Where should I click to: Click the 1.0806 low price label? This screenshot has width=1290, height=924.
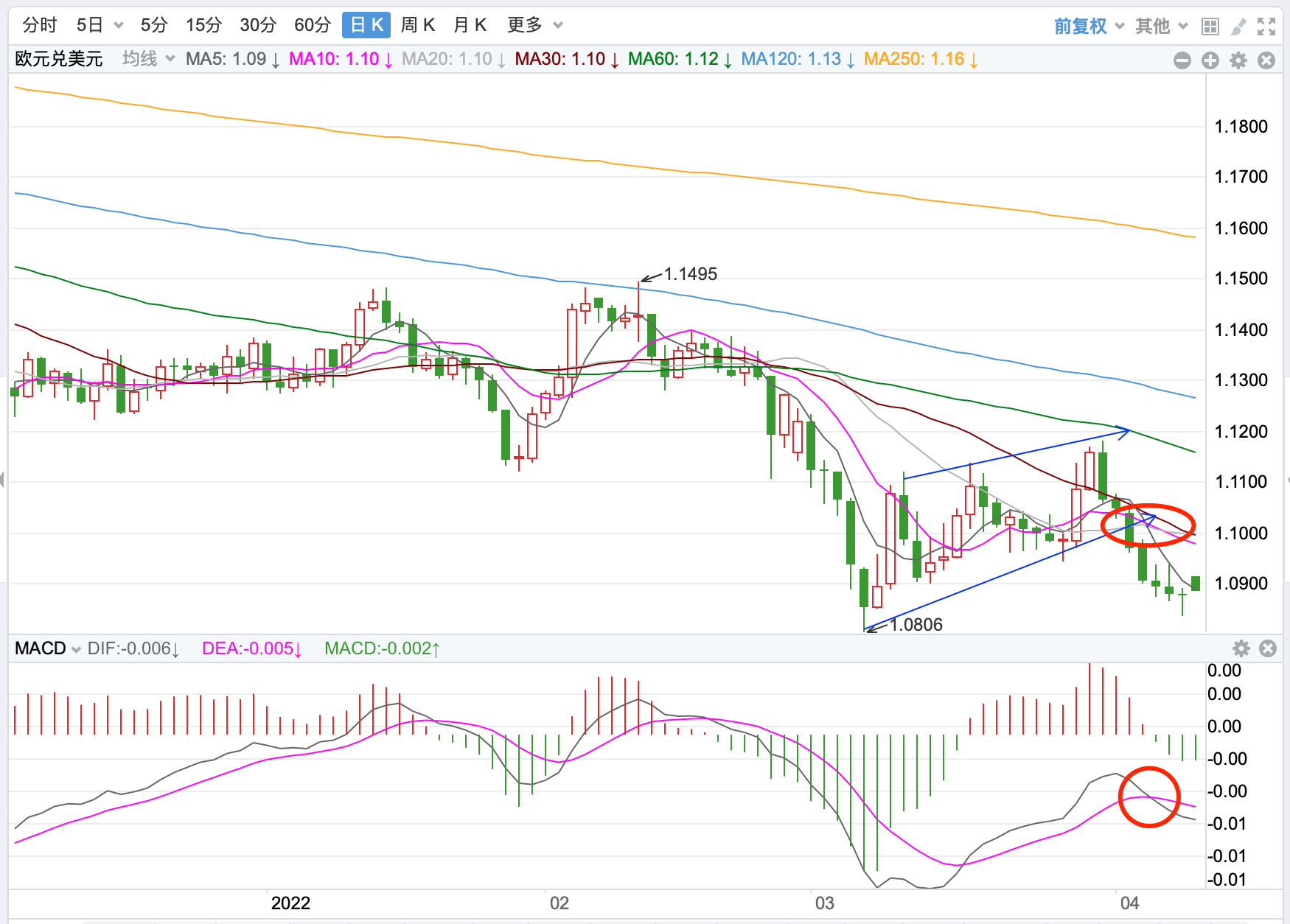[x=916, y=625]
